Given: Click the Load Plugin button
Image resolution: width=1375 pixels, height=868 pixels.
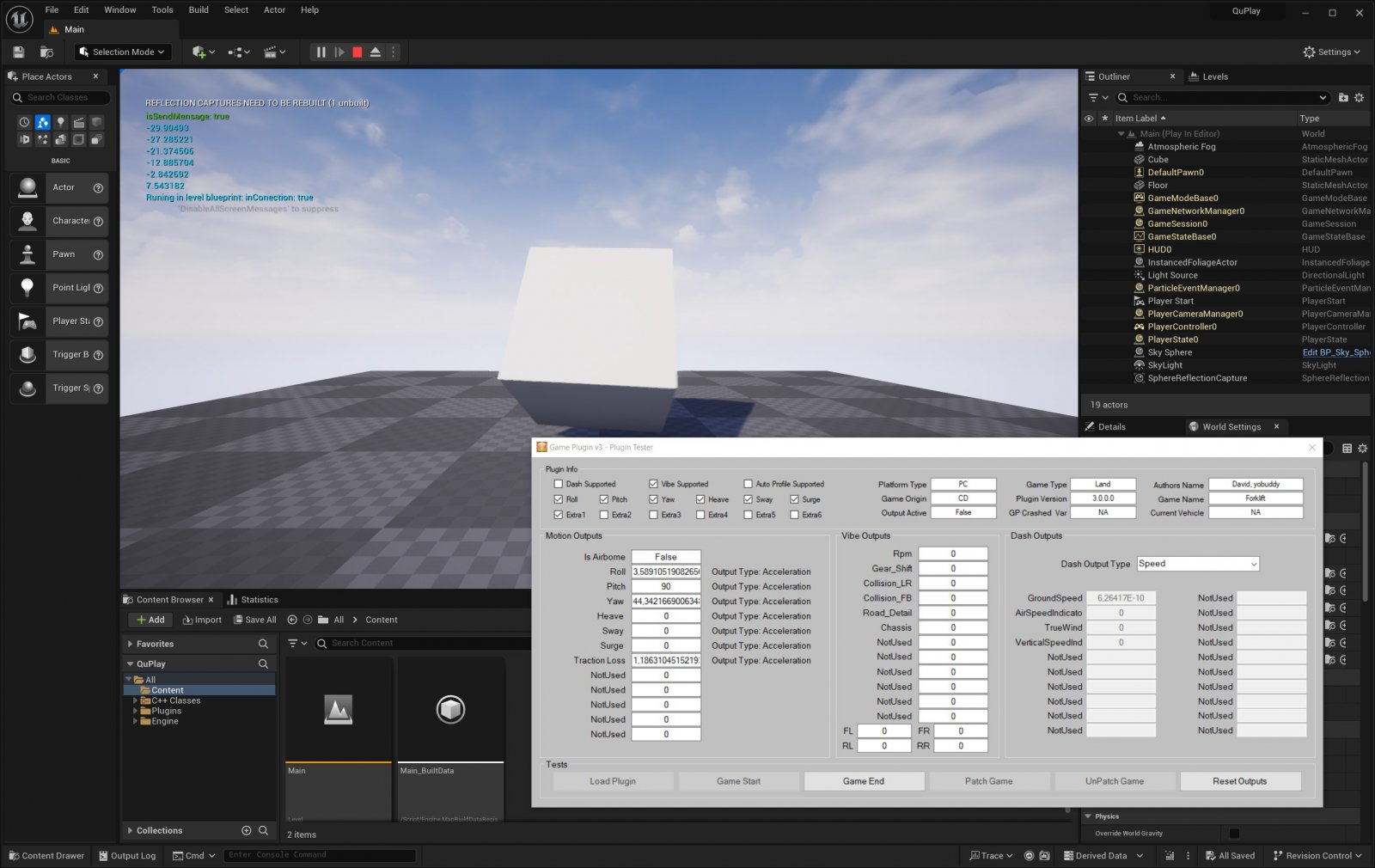Looking at the screenshot, I should [x=613, y=781].
